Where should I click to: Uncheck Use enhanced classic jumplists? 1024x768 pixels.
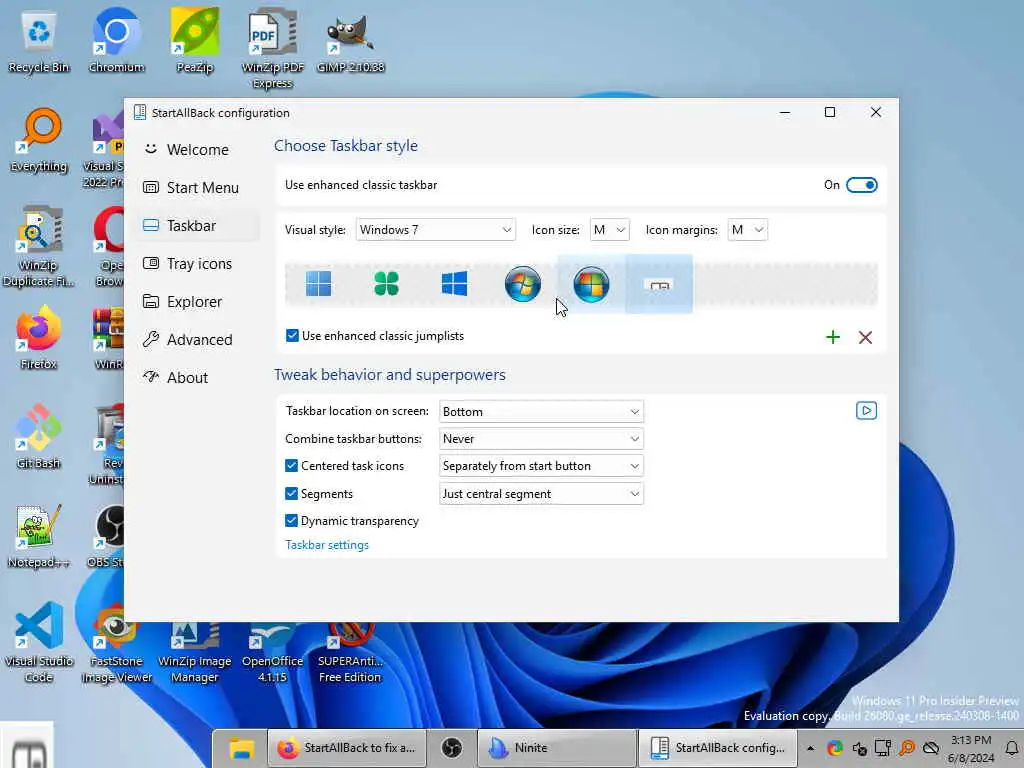tap(292, 336)
